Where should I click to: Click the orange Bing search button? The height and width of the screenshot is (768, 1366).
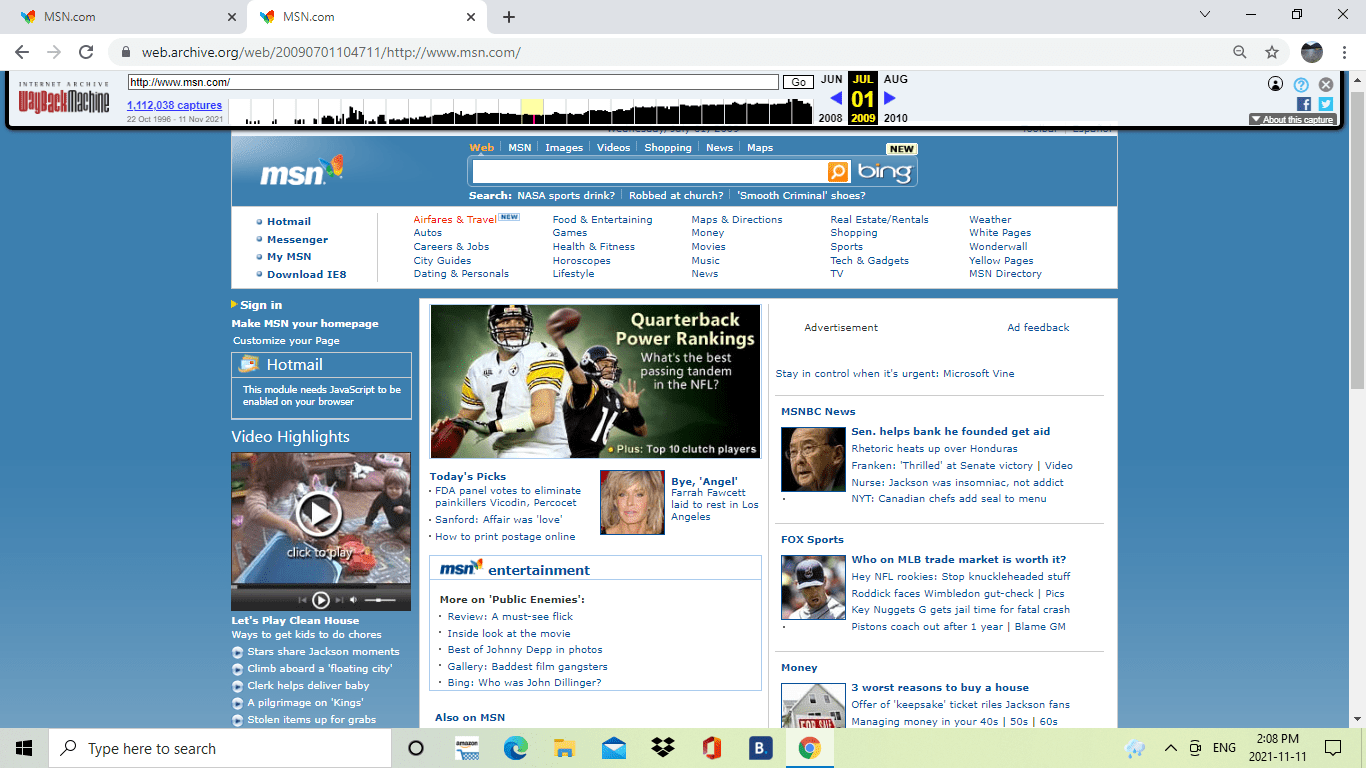pyautogui.click(x=838, y=172)
